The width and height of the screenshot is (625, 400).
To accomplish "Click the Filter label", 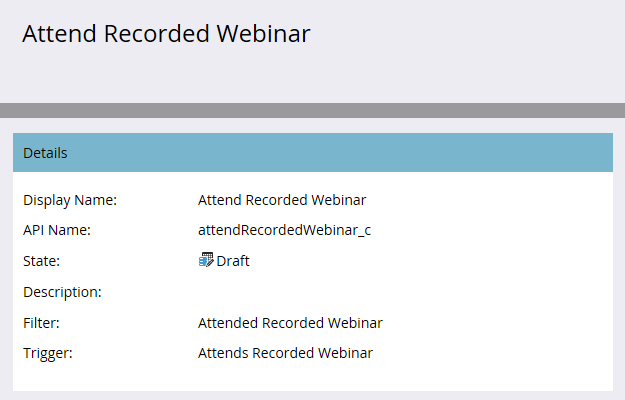I will tap(41, 323).
